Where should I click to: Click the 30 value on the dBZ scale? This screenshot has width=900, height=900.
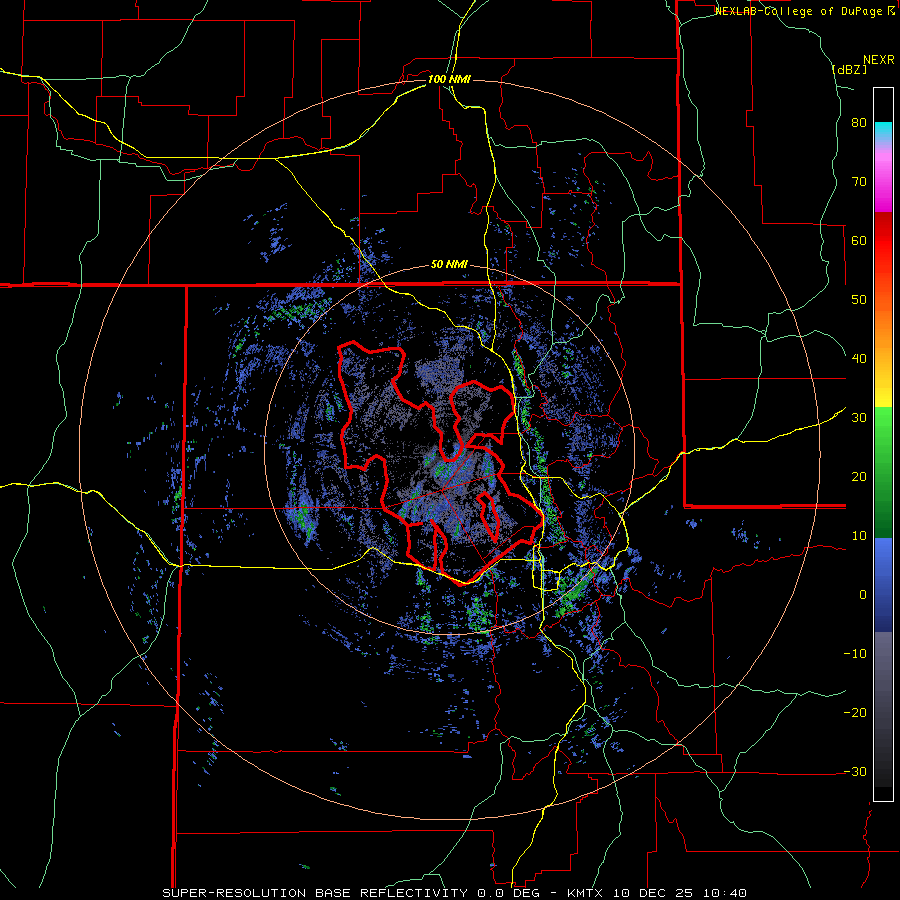tap(859, 418)
